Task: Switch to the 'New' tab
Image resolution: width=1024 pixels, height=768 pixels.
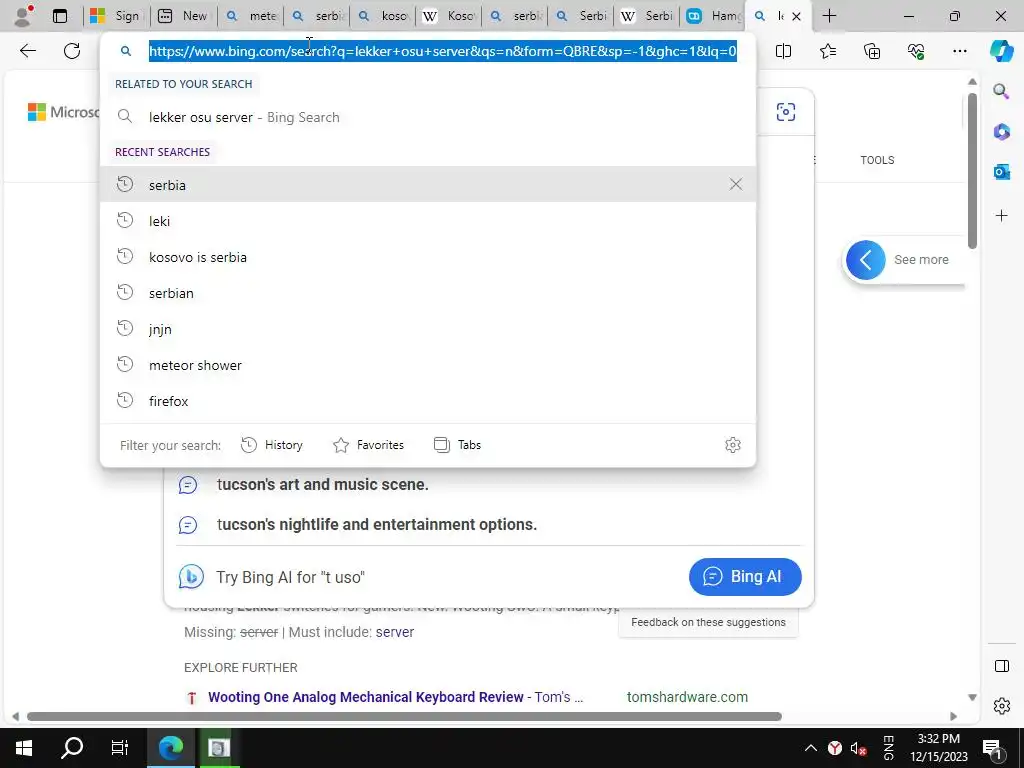Action: (185, 16)
